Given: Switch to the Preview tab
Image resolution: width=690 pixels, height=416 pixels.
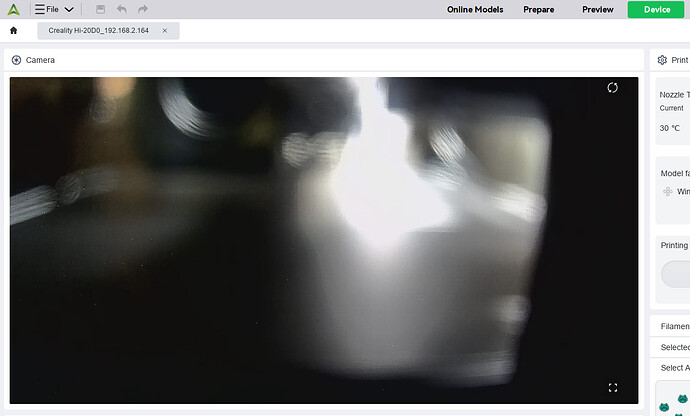Looking at the screenshot, I should tap(598, 9).
